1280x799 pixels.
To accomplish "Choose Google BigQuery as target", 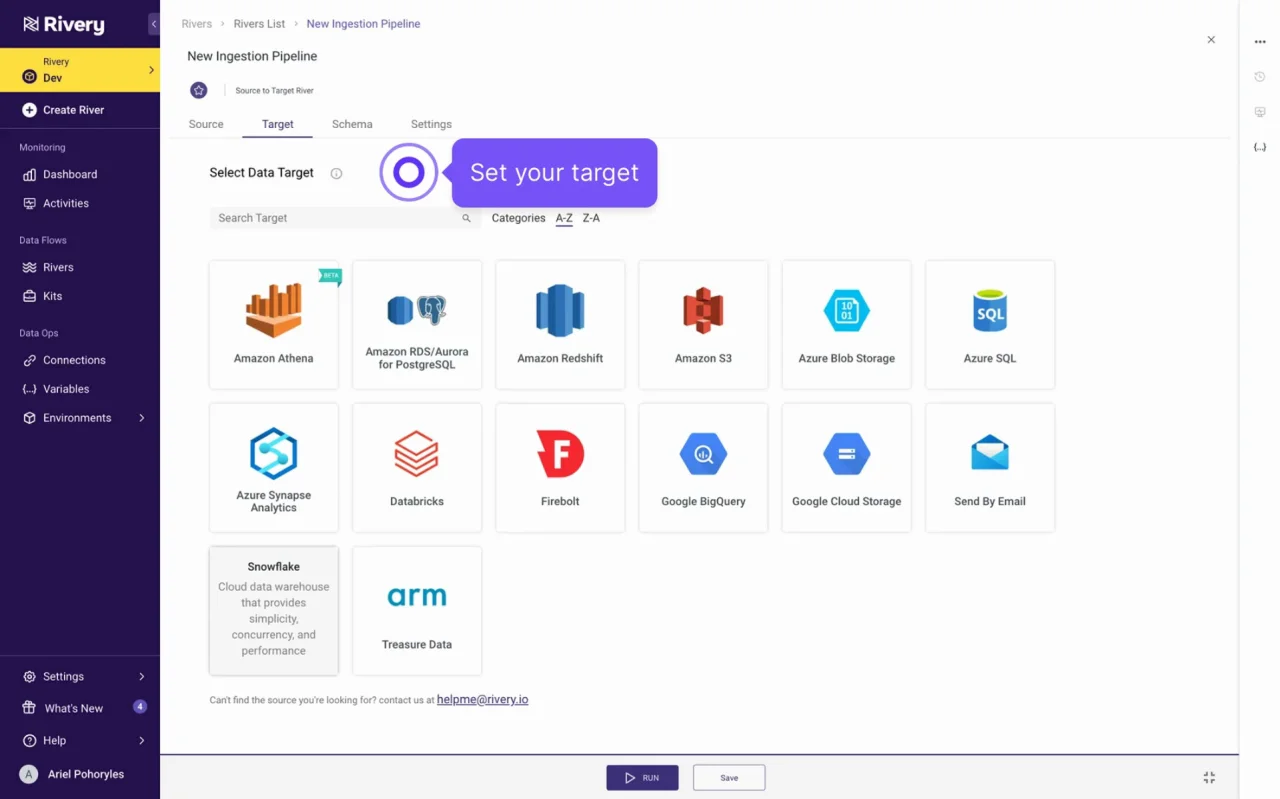I will 703,468.
